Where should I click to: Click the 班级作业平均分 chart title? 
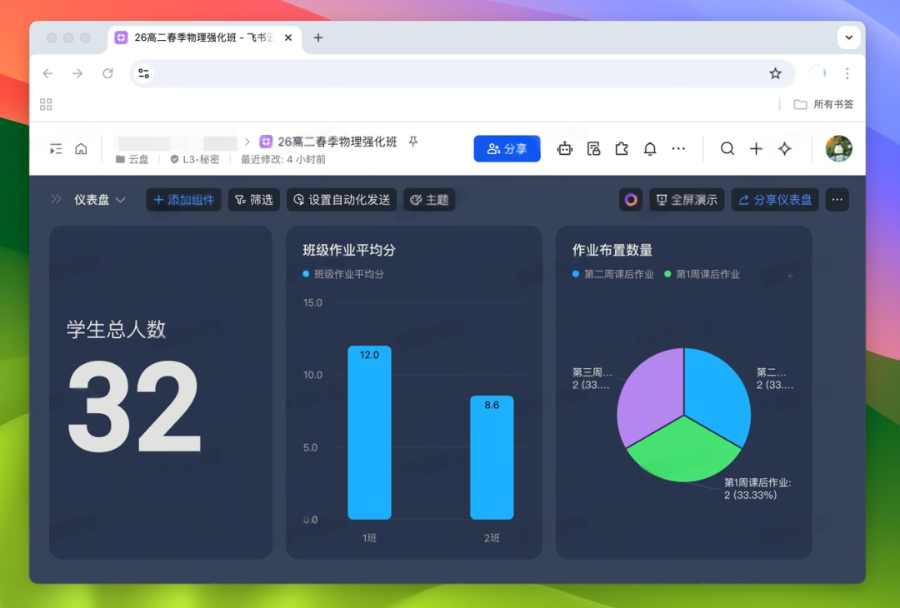pos(349,250)
